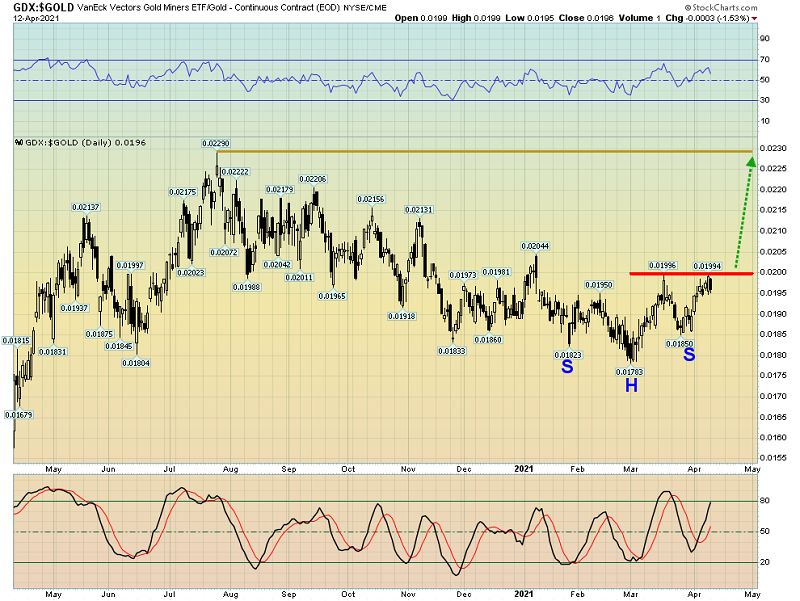
Task: Click the 0.02179 price label
Action: tap(280, 190)
